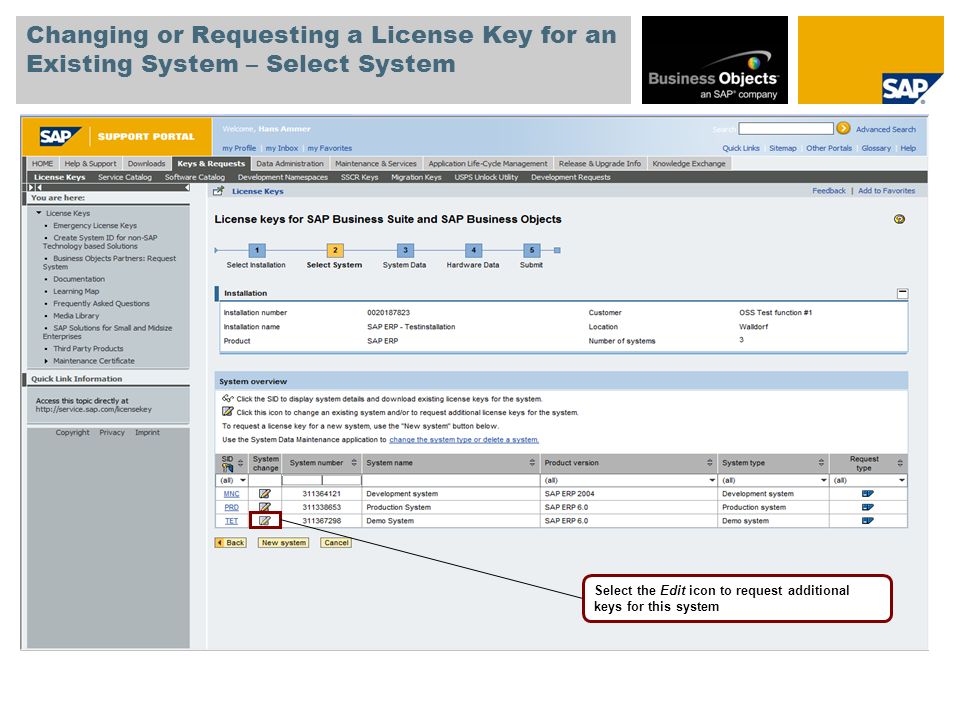Click request type icon for Development system row

tap(868, 493)
